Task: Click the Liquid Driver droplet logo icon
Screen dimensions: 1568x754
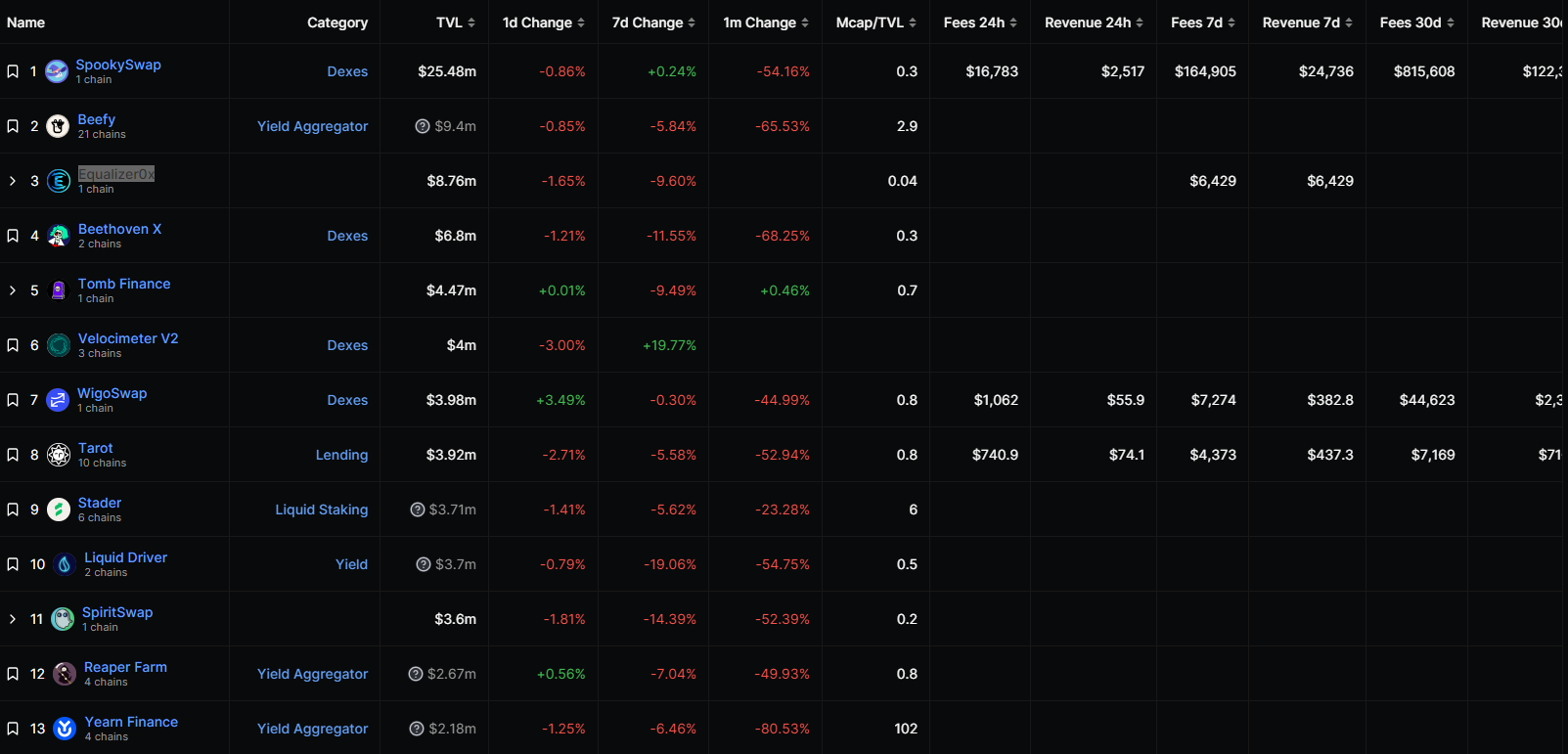Action: [65, 564]
